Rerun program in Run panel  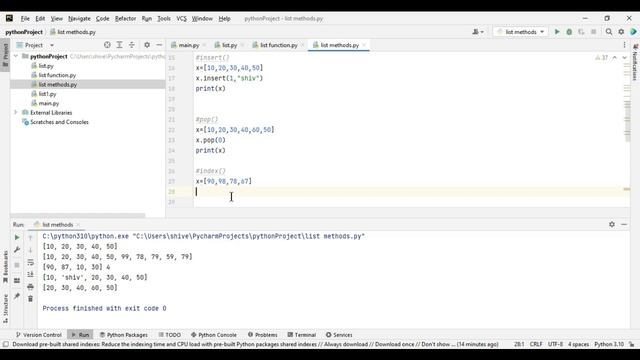point(17,237)
